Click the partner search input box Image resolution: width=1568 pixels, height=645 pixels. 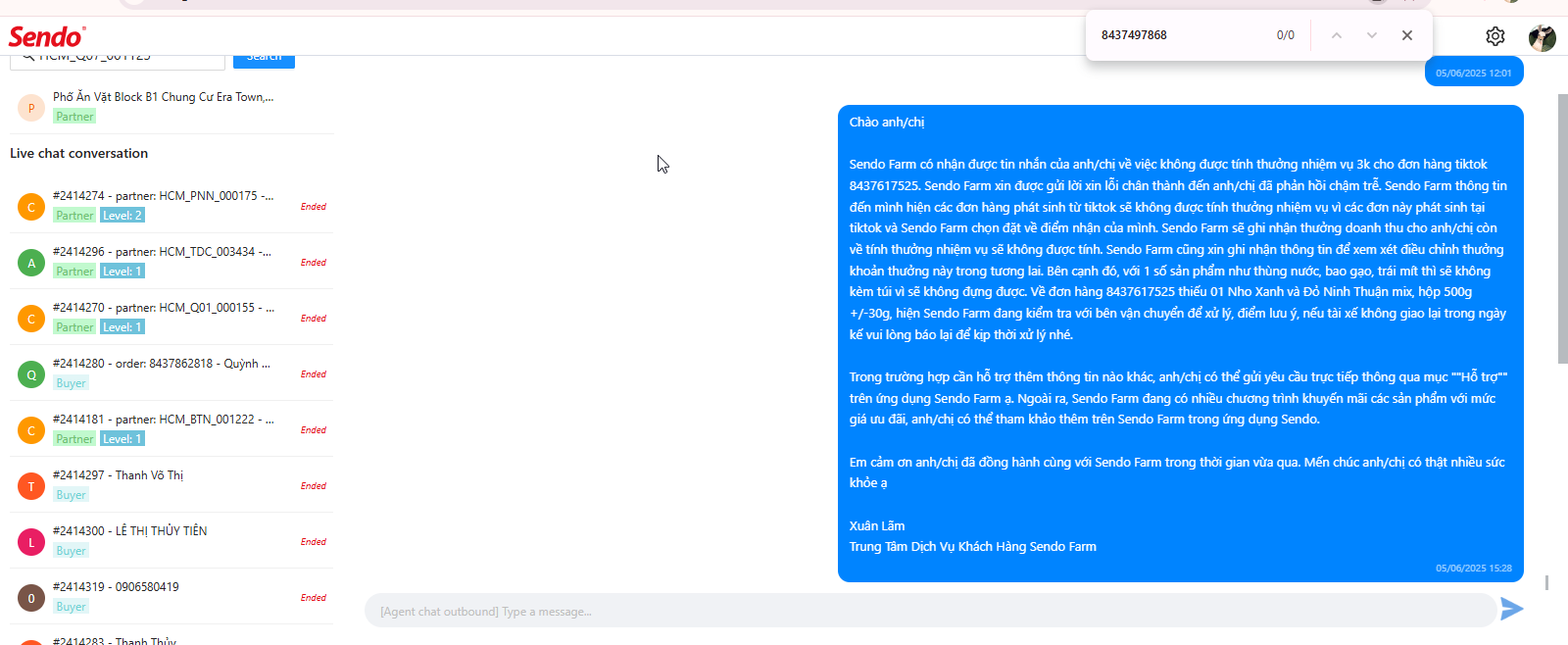coord(118,61)
